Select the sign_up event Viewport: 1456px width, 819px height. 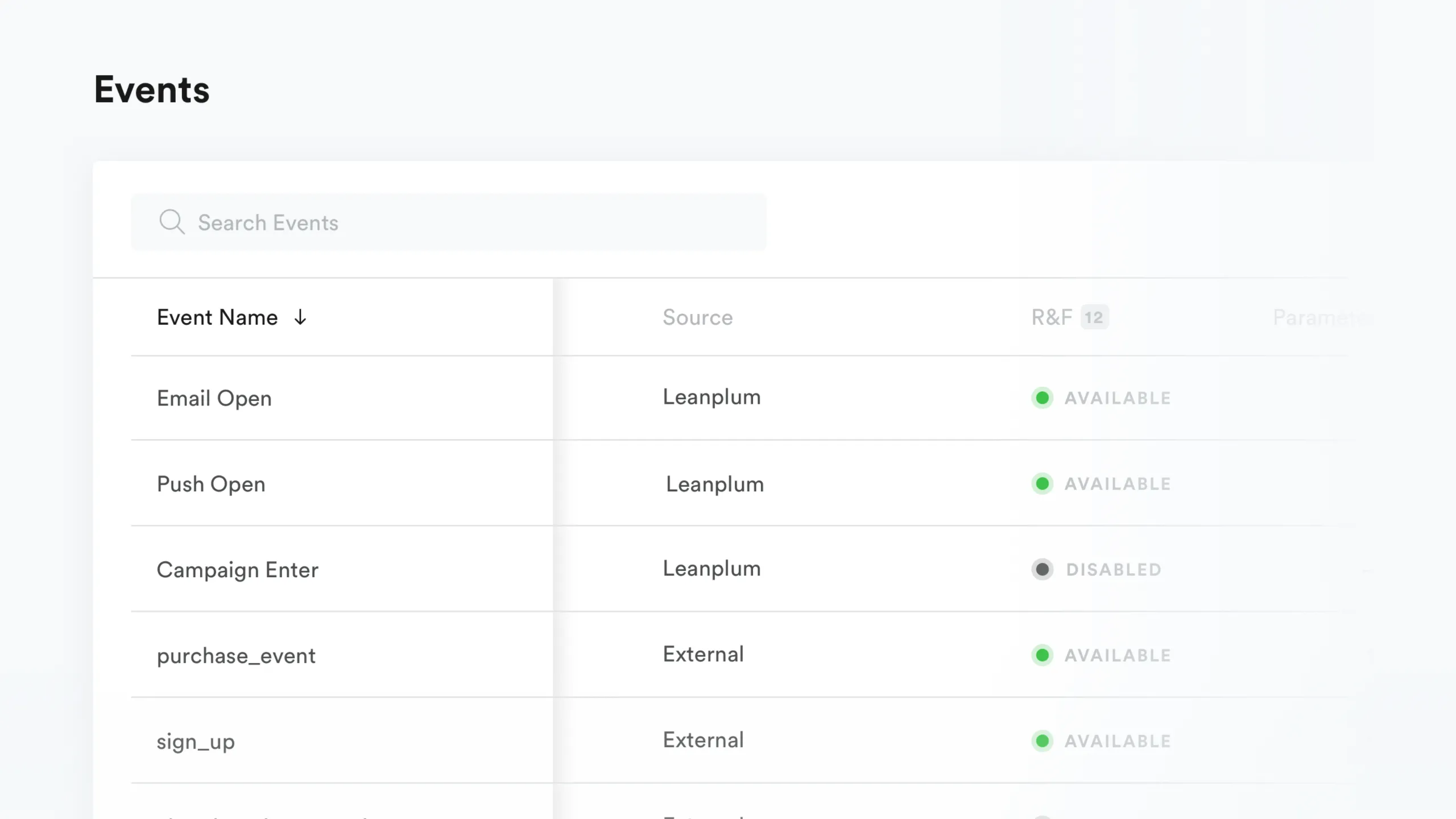click(x=196, y=742)
